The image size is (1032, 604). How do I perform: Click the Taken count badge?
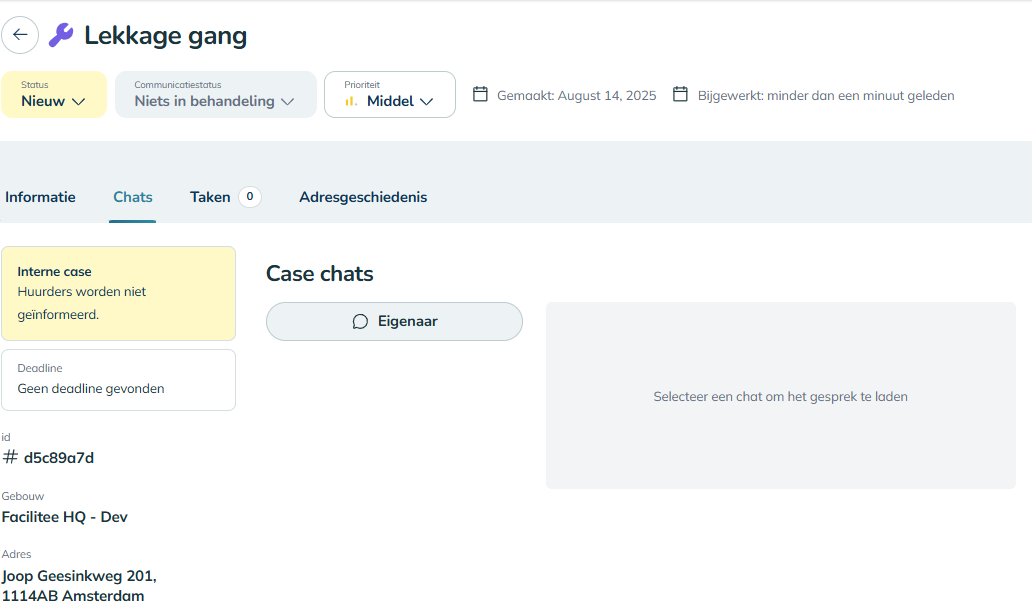click(x=250, y=197)
